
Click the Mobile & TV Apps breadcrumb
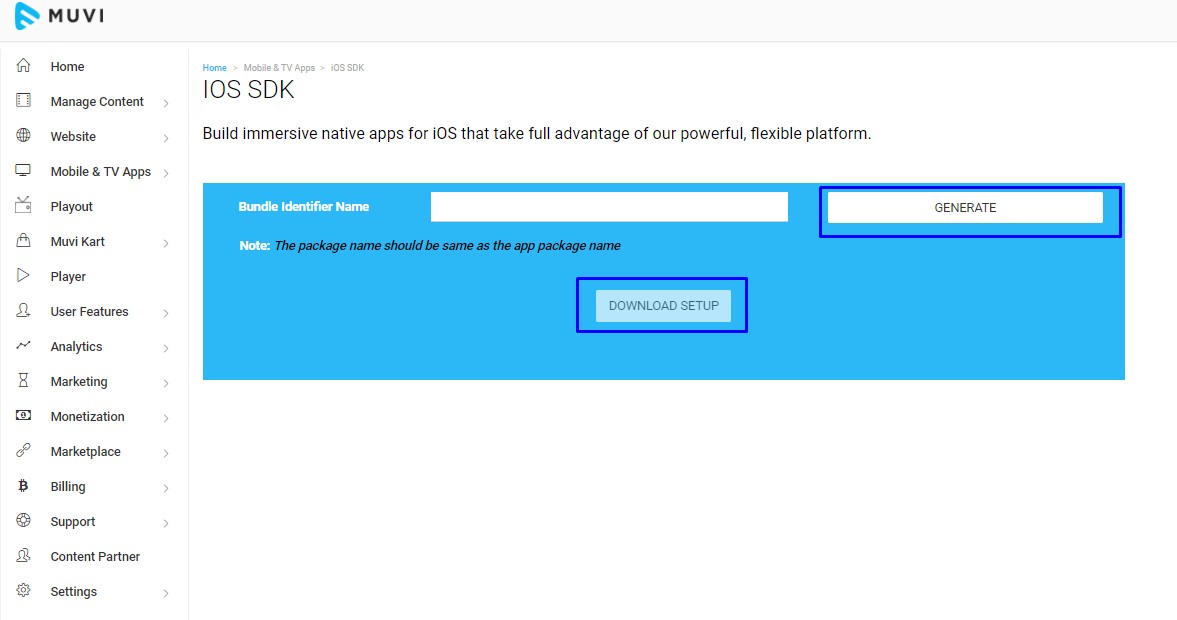point(279,68)
